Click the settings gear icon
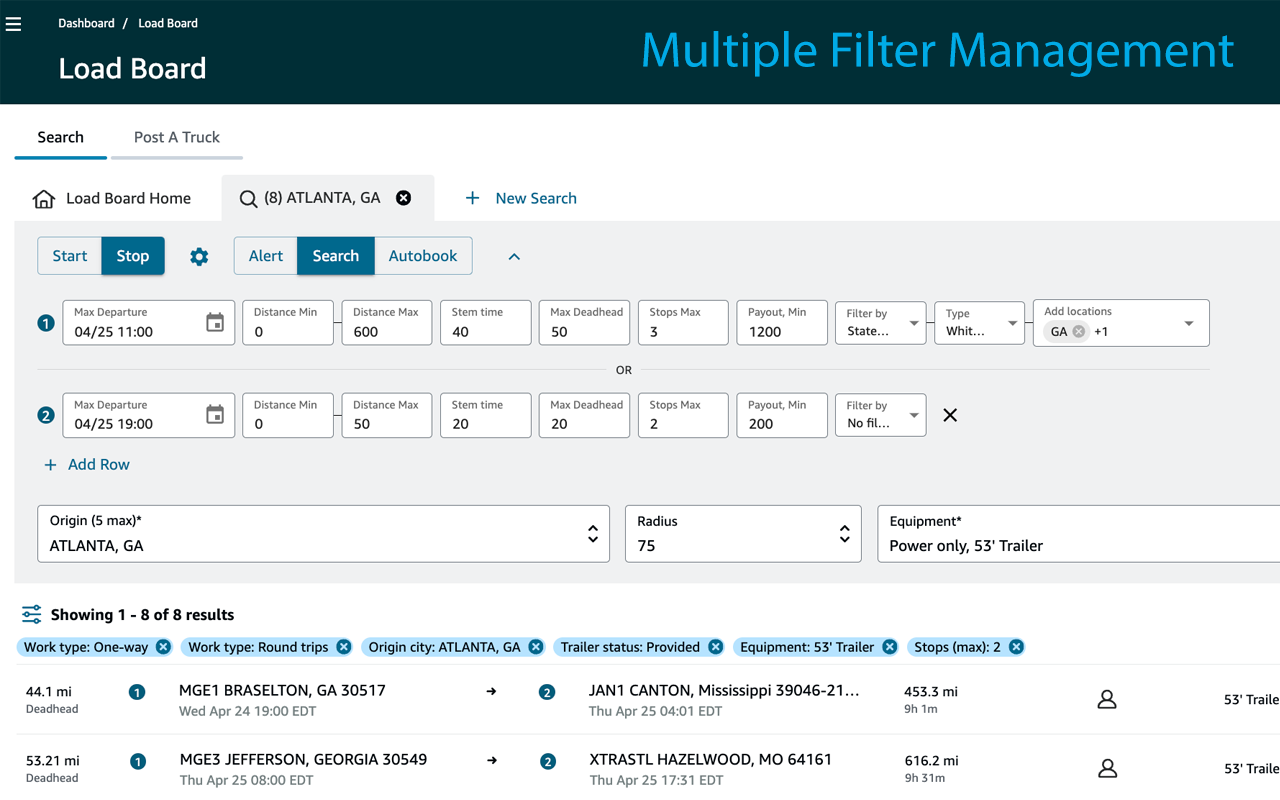The image size is (1280, 800). tap(199, 257)
